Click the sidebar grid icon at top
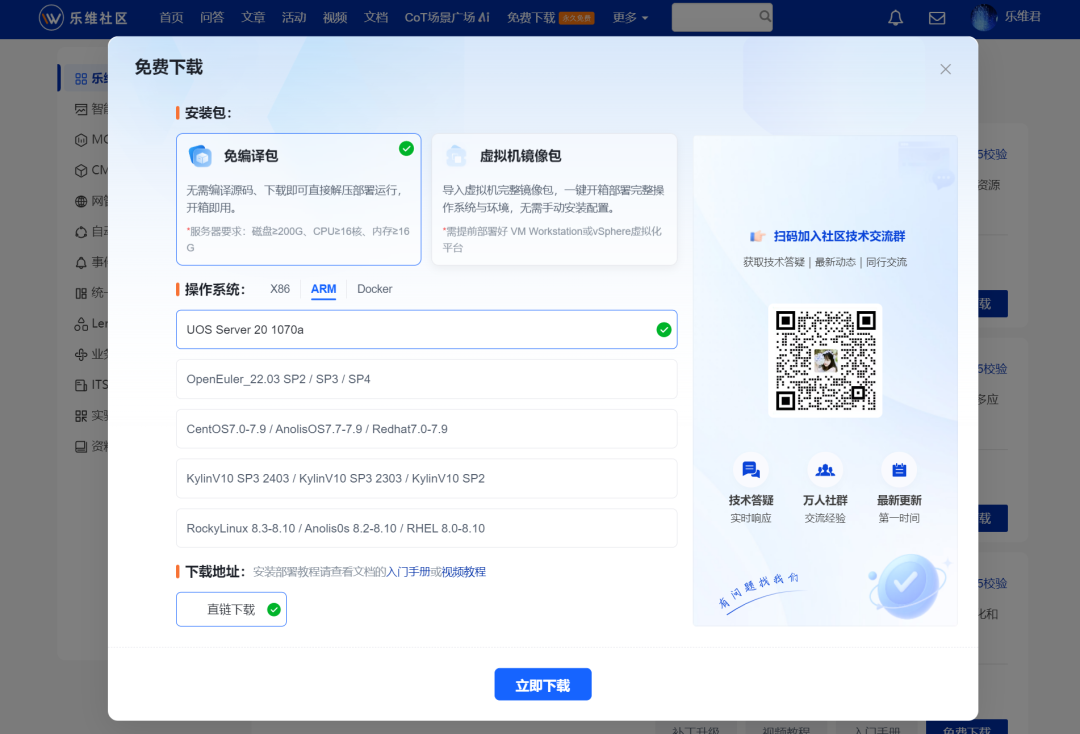Image resolution: width=1080 pixels, height=734 pixels. 81,79
